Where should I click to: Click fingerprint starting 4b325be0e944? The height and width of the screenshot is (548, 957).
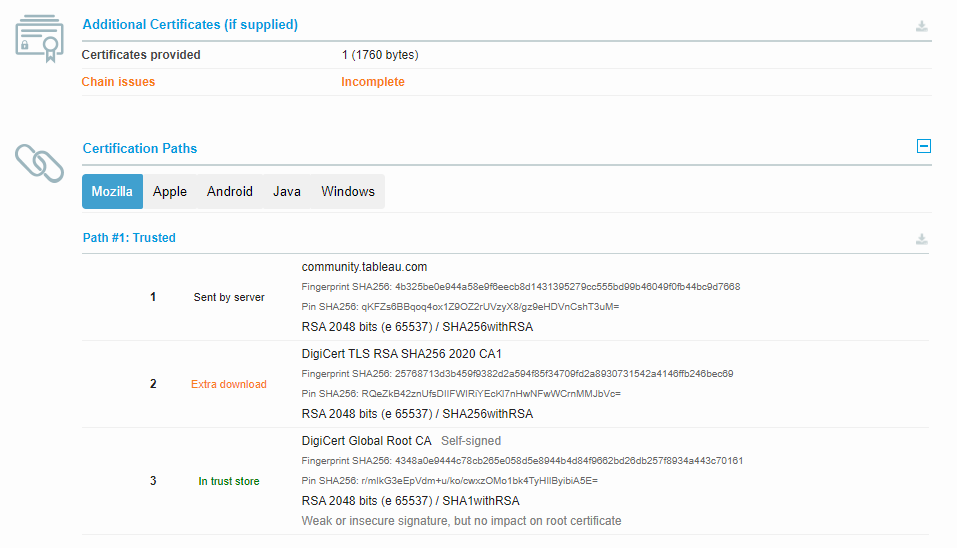click(x=521, y=287)
